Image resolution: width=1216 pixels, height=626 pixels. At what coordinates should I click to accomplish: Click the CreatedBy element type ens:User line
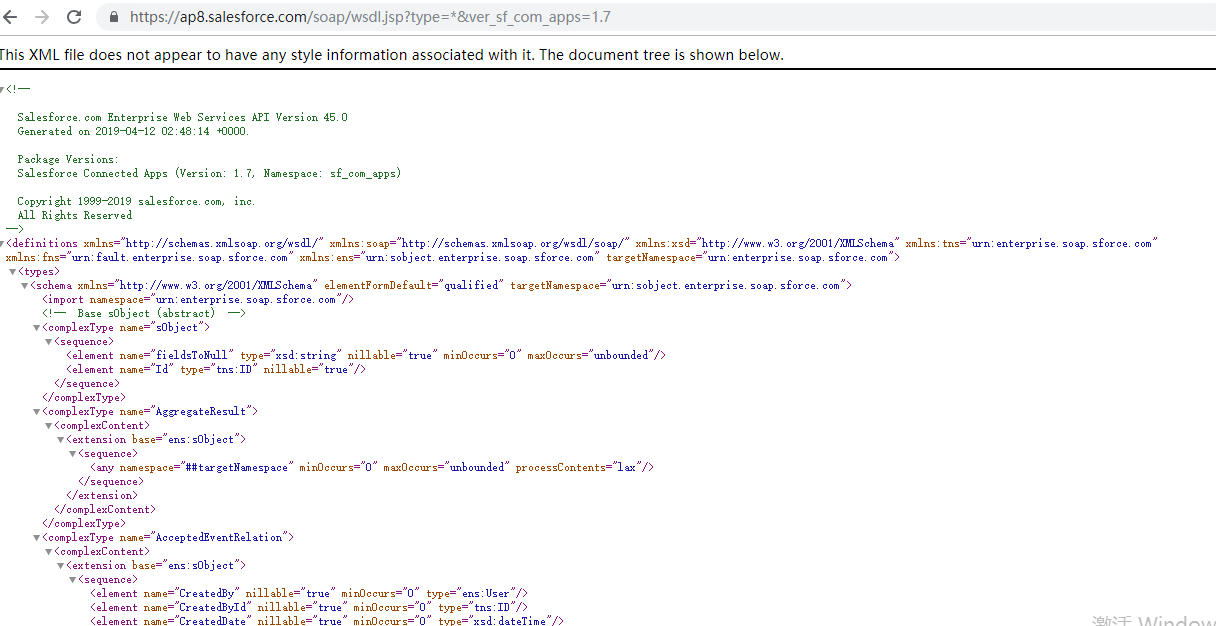[309, 593]
